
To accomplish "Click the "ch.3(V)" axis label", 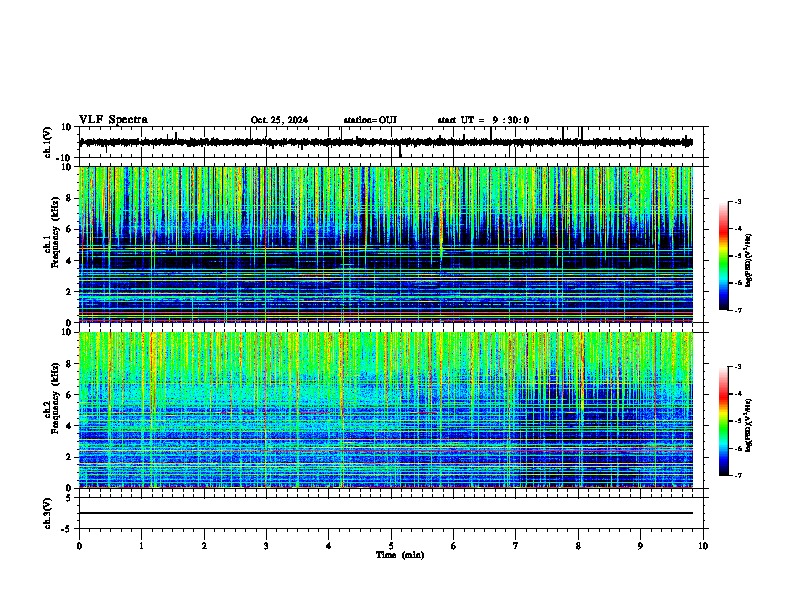I will coord(47,514).
